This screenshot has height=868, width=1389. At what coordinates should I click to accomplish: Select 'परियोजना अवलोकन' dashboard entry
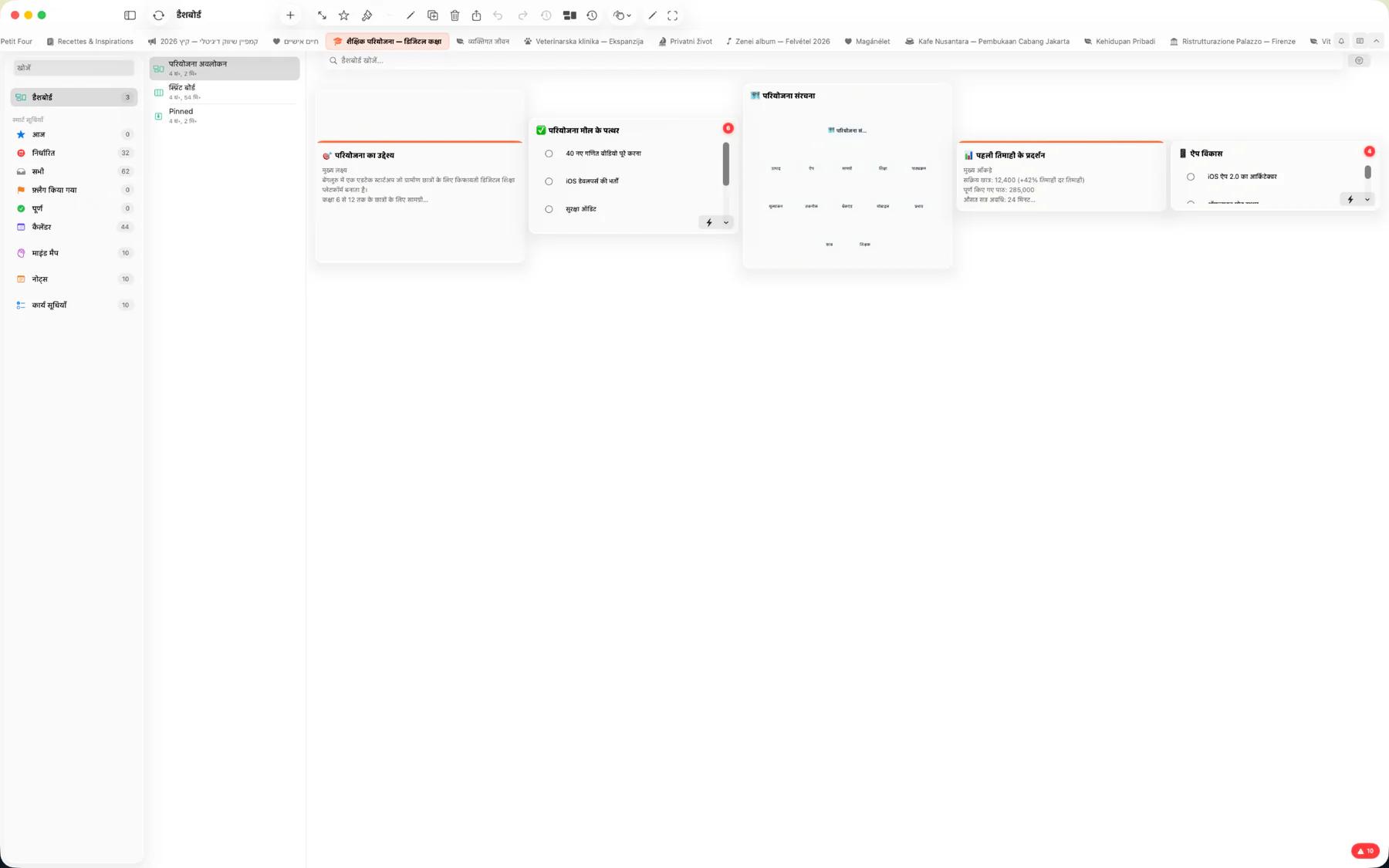(x=225, y=68)
